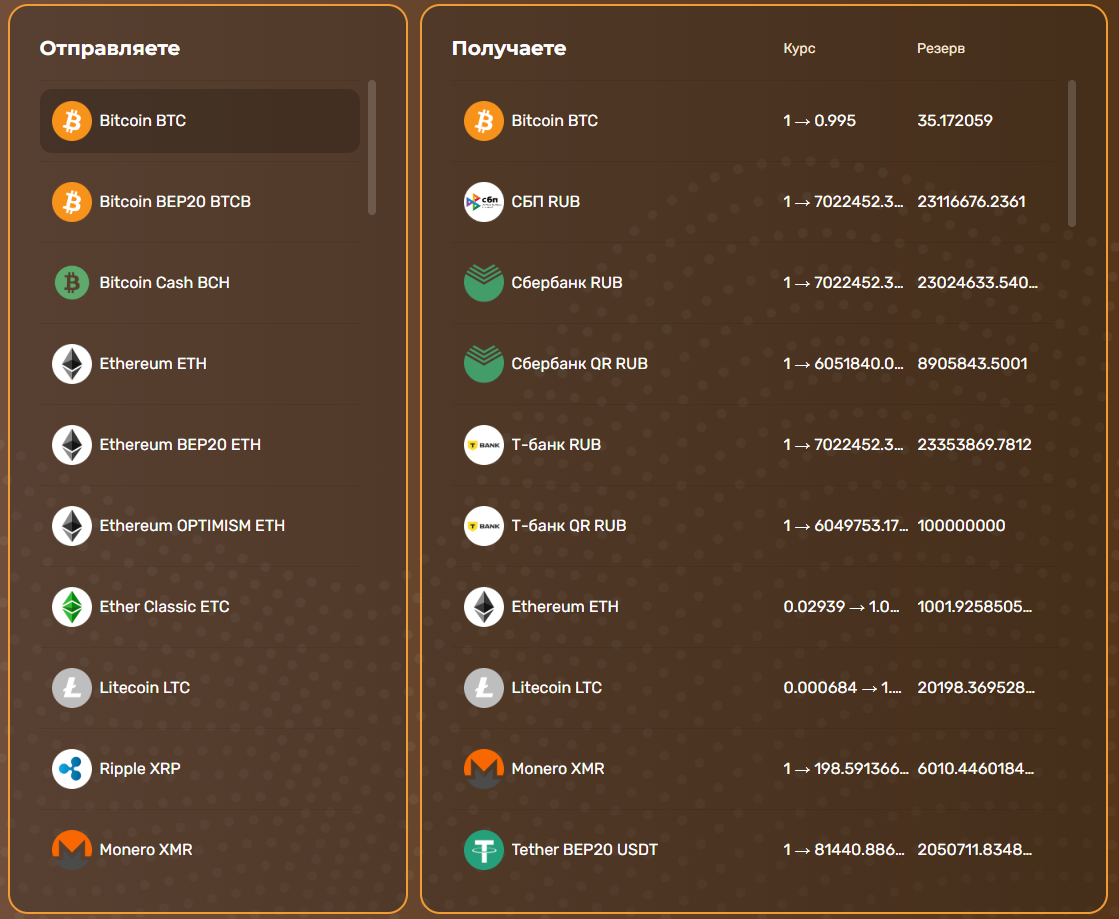The height and width of the screenshot is (919, 1119).
Task: Click the send list scrollbar thumb
Action: [x=372, y=147]
